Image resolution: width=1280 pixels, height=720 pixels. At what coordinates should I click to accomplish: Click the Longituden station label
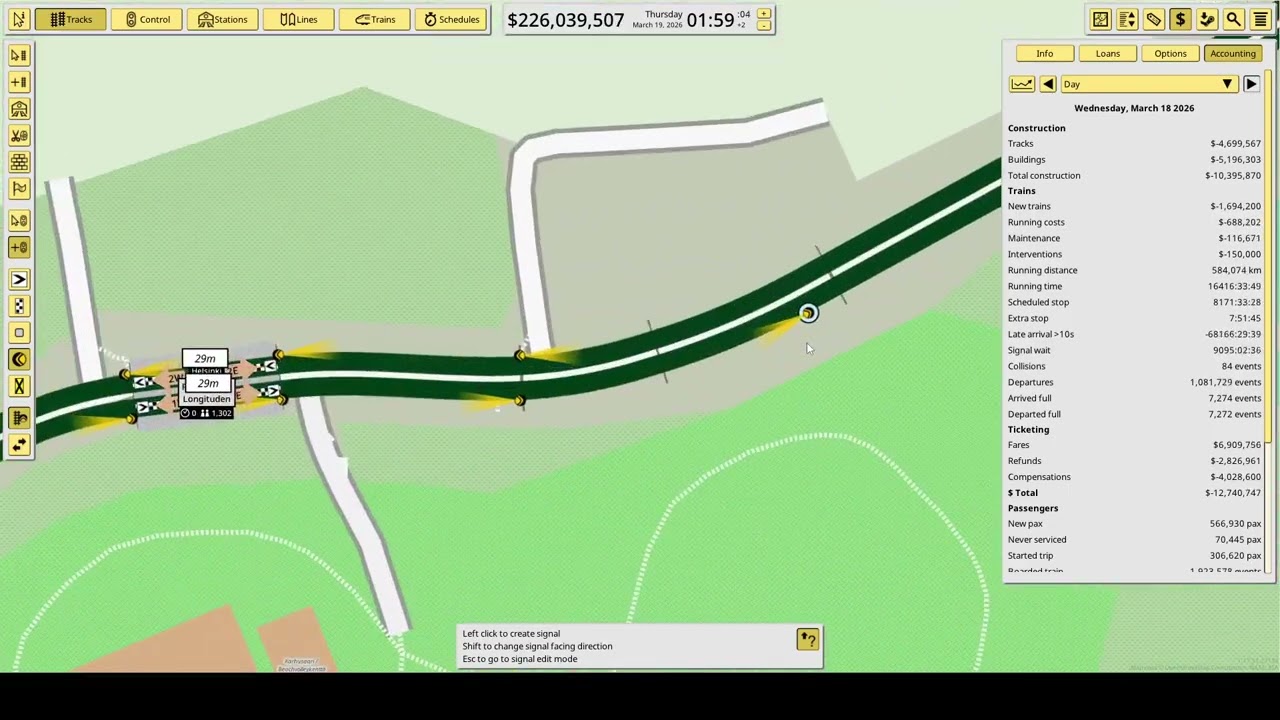(206, 399)
